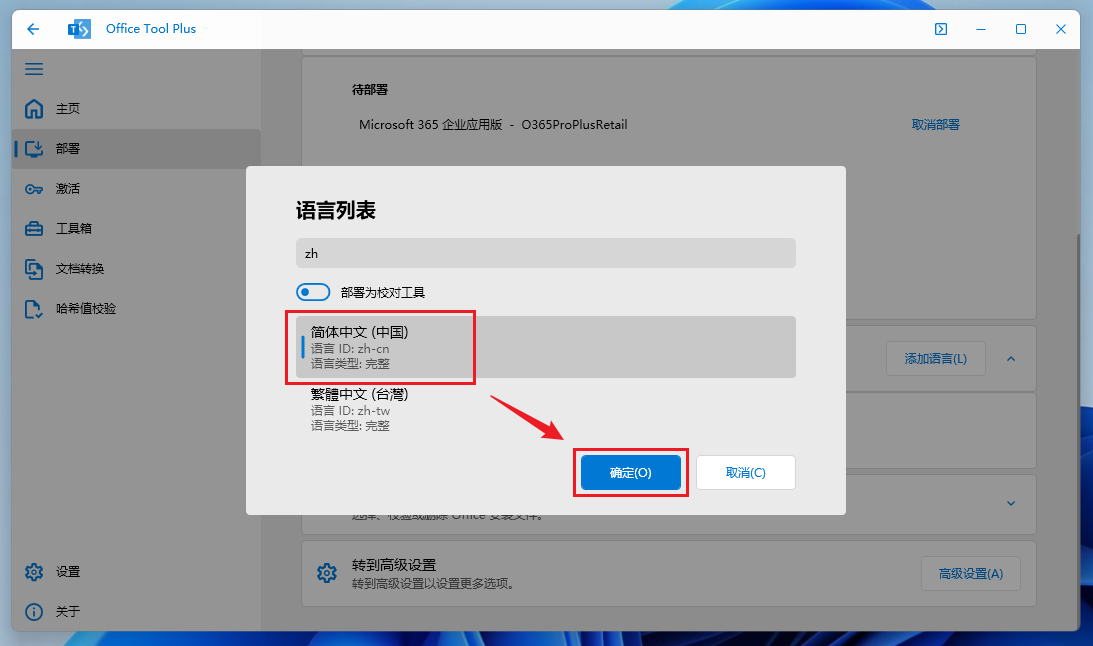This screenshot has height=646, width=1093.
Task: Go to the 激活 page
Action: coord(137,189)
